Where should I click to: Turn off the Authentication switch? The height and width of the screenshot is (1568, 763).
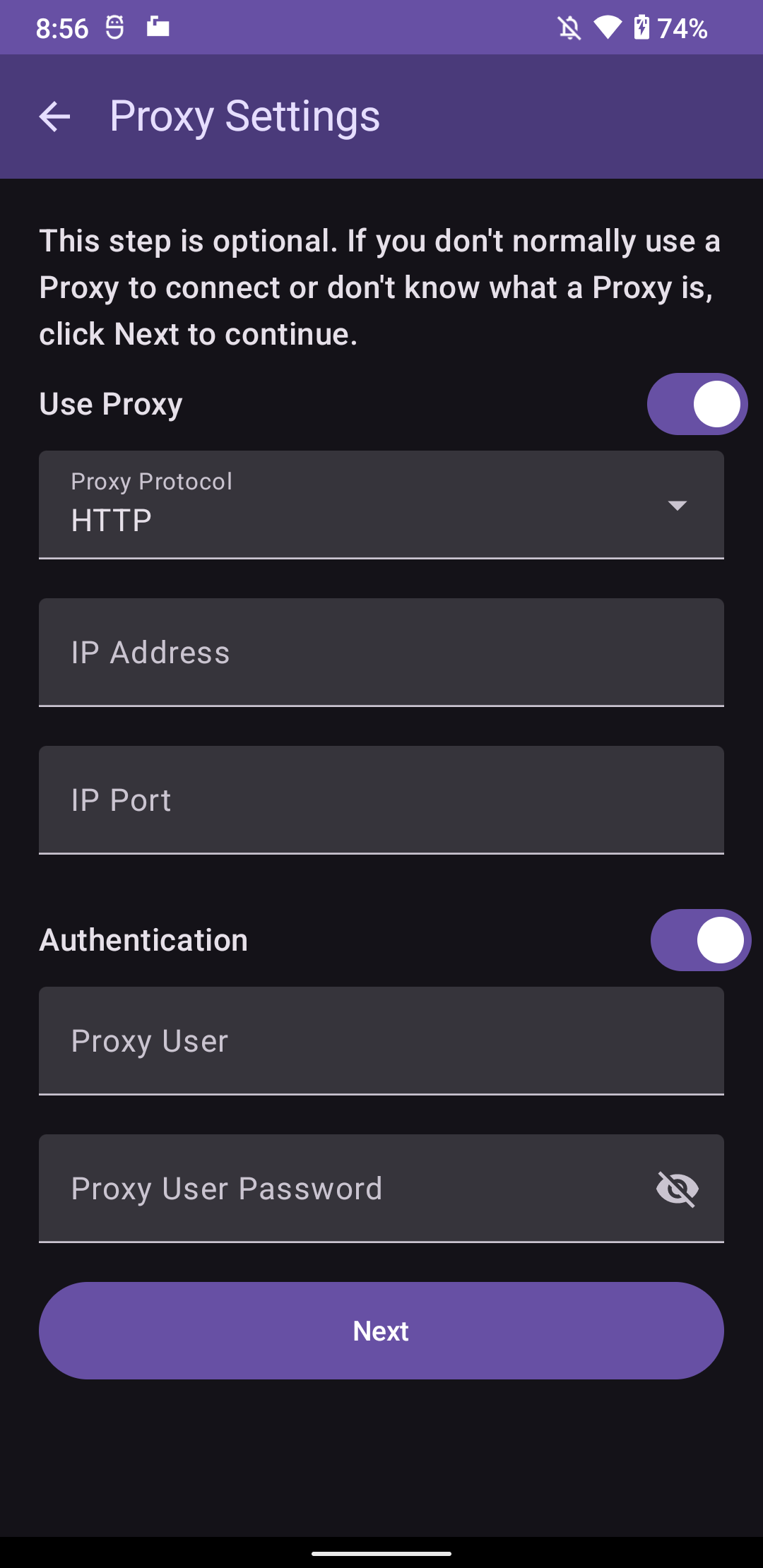(x=700, y=940)
